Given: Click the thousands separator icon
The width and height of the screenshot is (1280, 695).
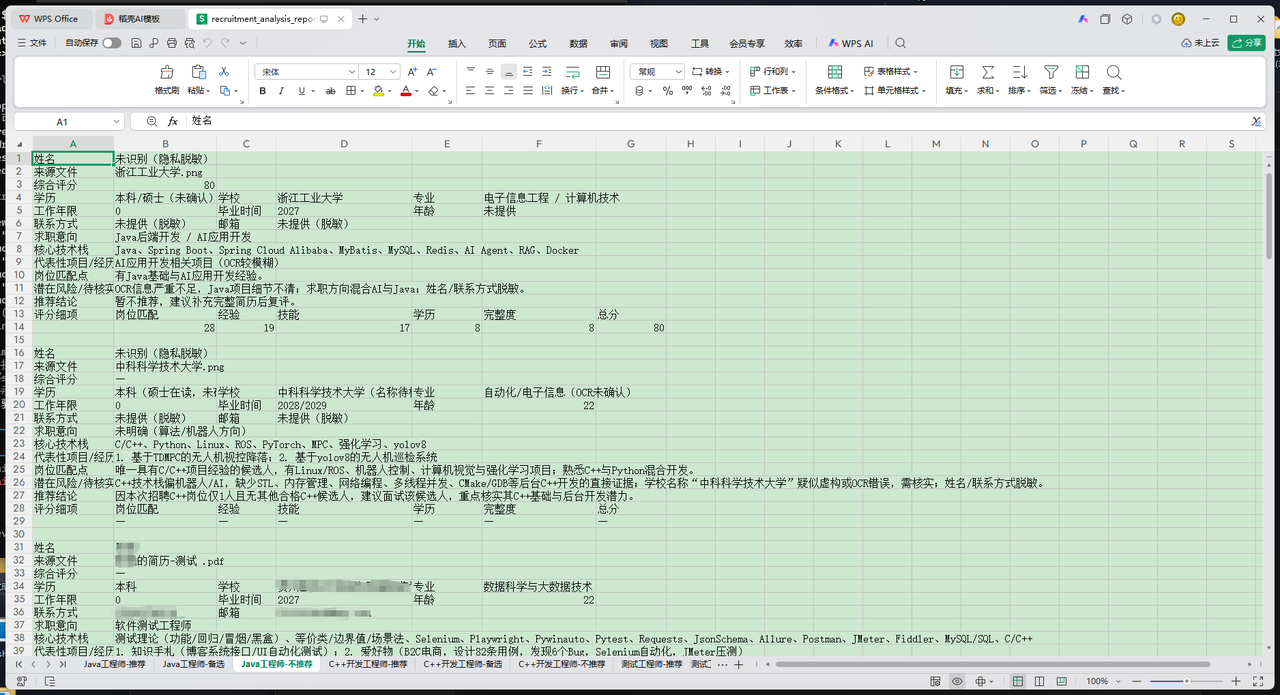Looking at the screenshot, I should coord(686,91).
